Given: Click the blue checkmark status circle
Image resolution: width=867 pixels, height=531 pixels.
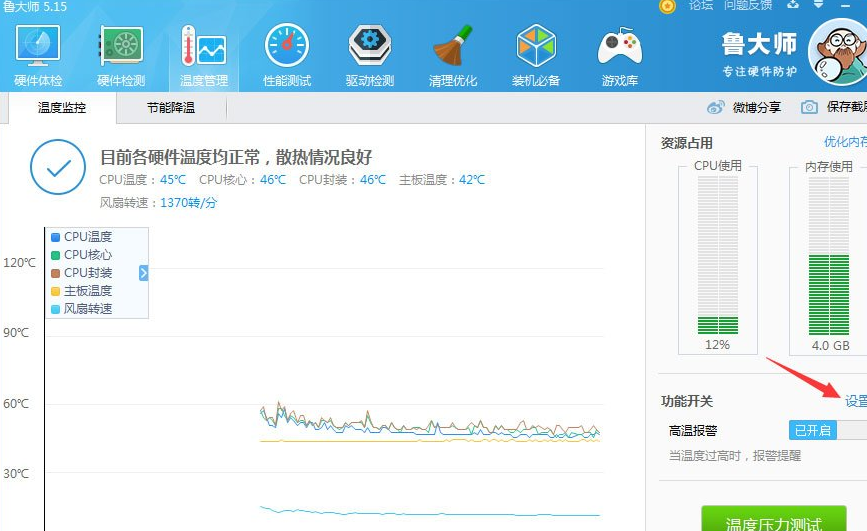Looking at the screenshot, I should pyautogui.click(x=58, y=167).
